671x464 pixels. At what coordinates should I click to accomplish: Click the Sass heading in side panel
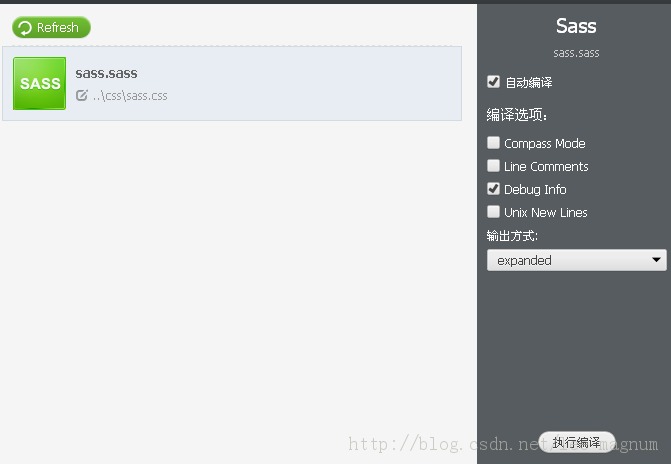[x=576, y=26]
